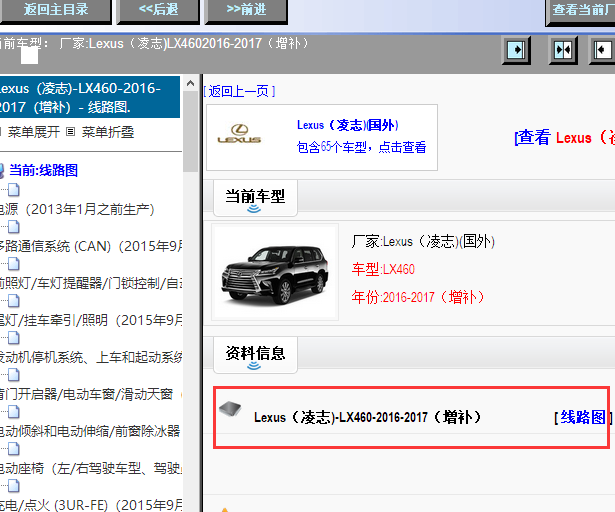Click the document icon above 发动机停机系统 item
The height and width of the screenshot is (512, 615).
click(x=14, y=337)
